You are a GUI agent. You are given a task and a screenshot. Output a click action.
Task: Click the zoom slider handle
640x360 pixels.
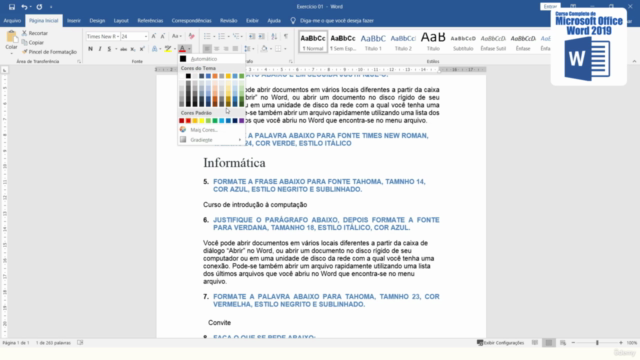[597, 342]
